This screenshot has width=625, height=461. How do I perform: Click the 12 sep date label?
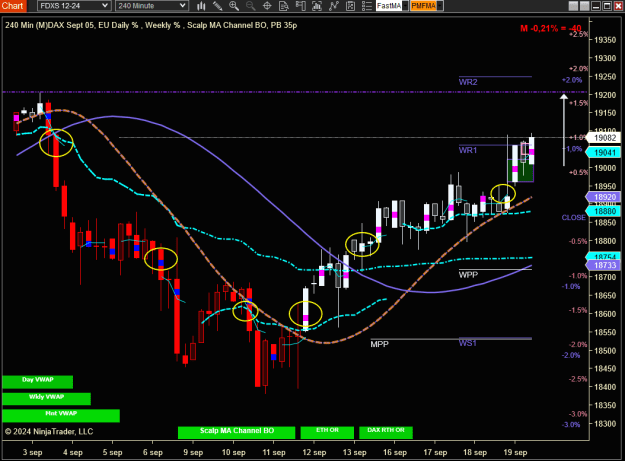coord(314,452)
